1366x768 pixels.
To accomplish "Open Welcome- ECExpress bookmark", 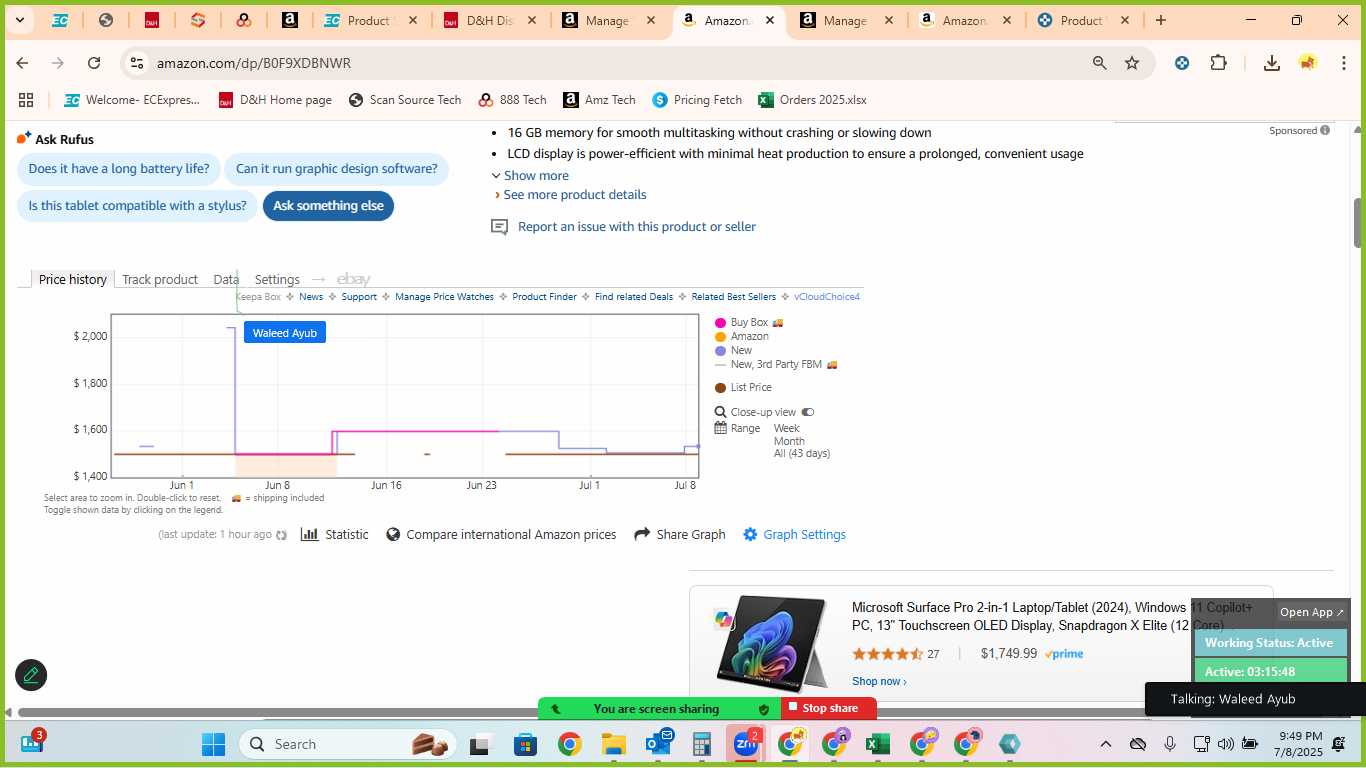I will tap(132, 100).
